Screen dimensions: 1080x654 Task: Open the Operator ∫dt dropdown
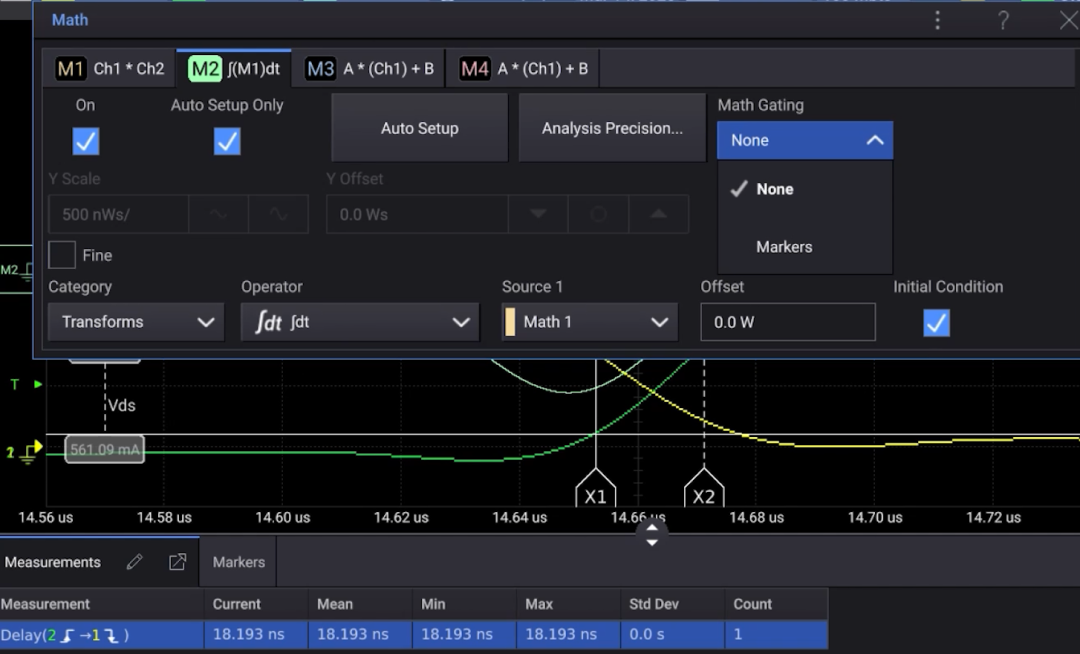pos(360,321)
